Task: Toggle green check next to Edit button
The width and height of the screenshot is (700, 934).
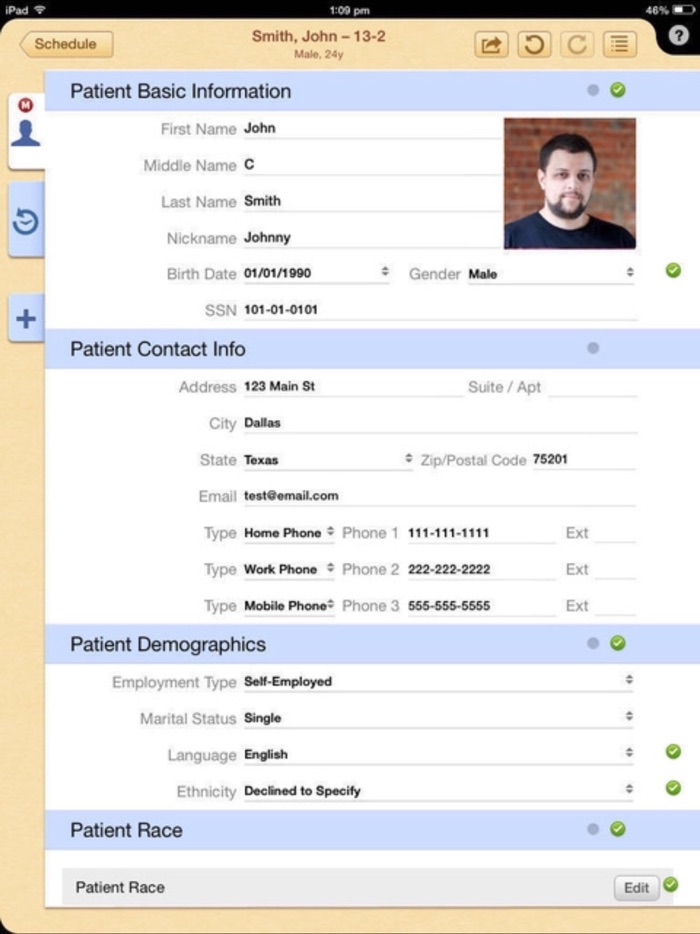Action: (671, 884)
